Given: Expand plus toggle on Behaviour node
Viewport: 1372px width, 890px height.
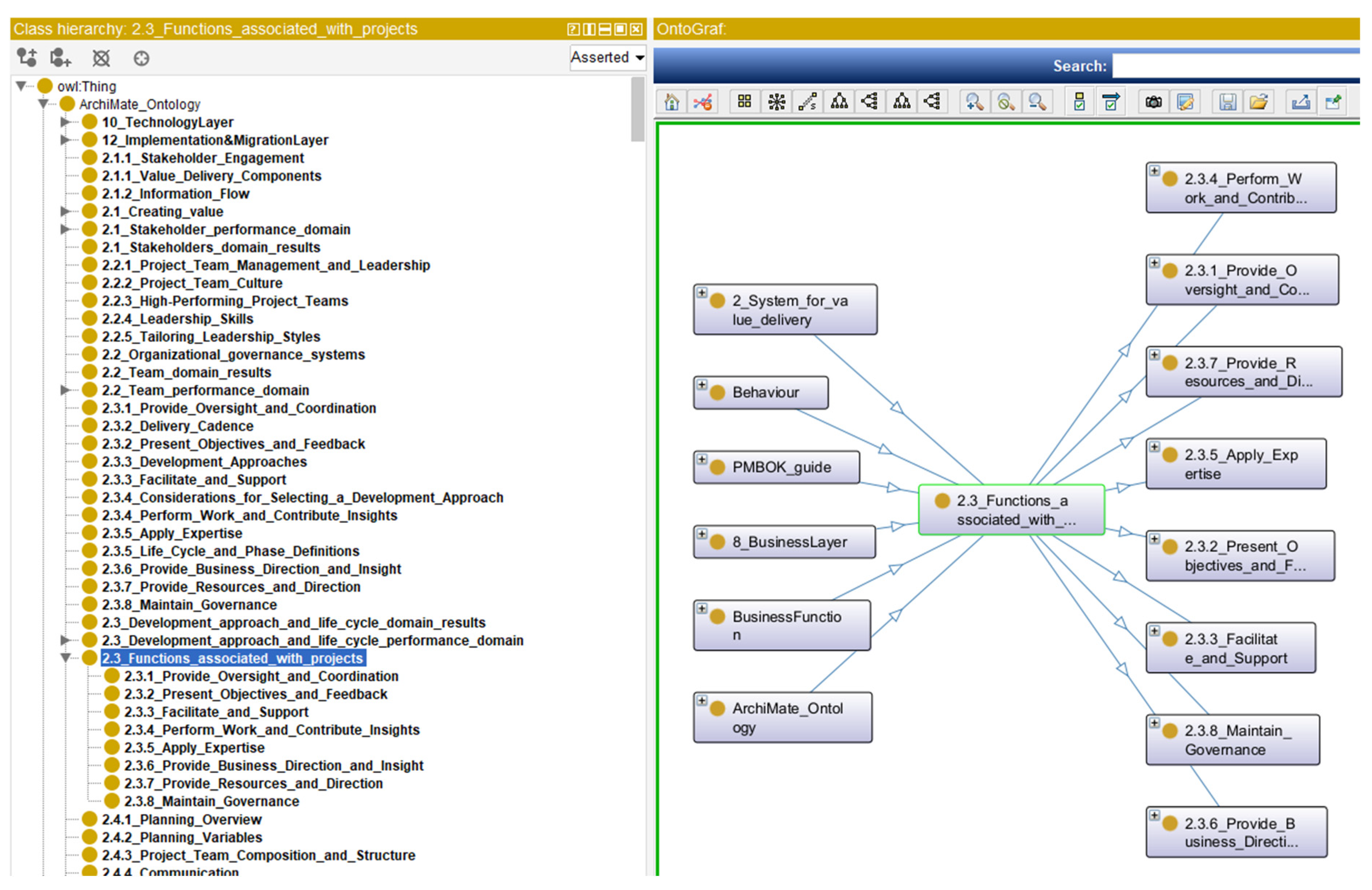Looking at the screenshot, I should [x=702, y=385].
